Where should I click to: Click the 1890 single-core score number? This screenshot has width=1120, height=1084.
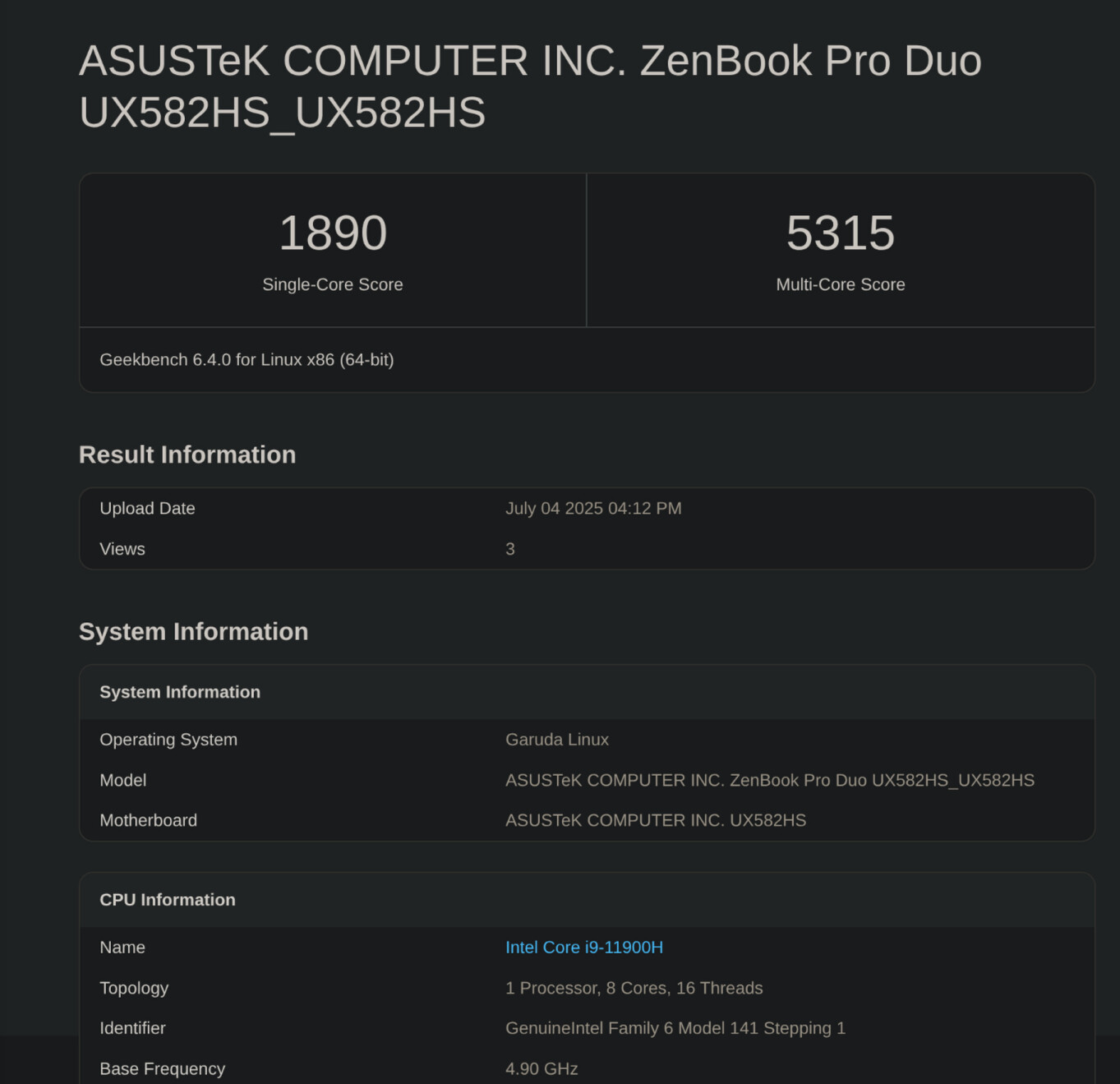tap(333, 233)
